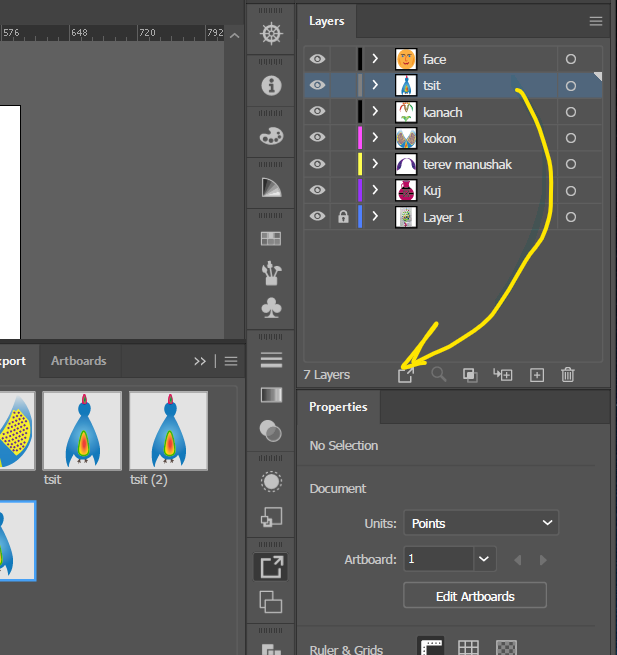Viewport: 617px width, 655px height.
Task: Click Collect for Export icon in Layers panel
Action: (406, 375)
